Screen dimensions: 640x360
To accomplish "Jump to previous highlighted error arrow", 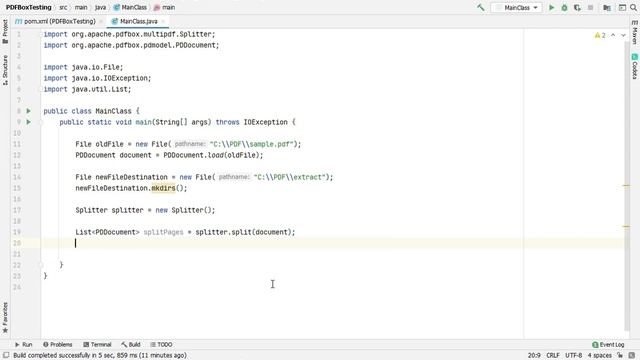I will (x=613, y=36).
